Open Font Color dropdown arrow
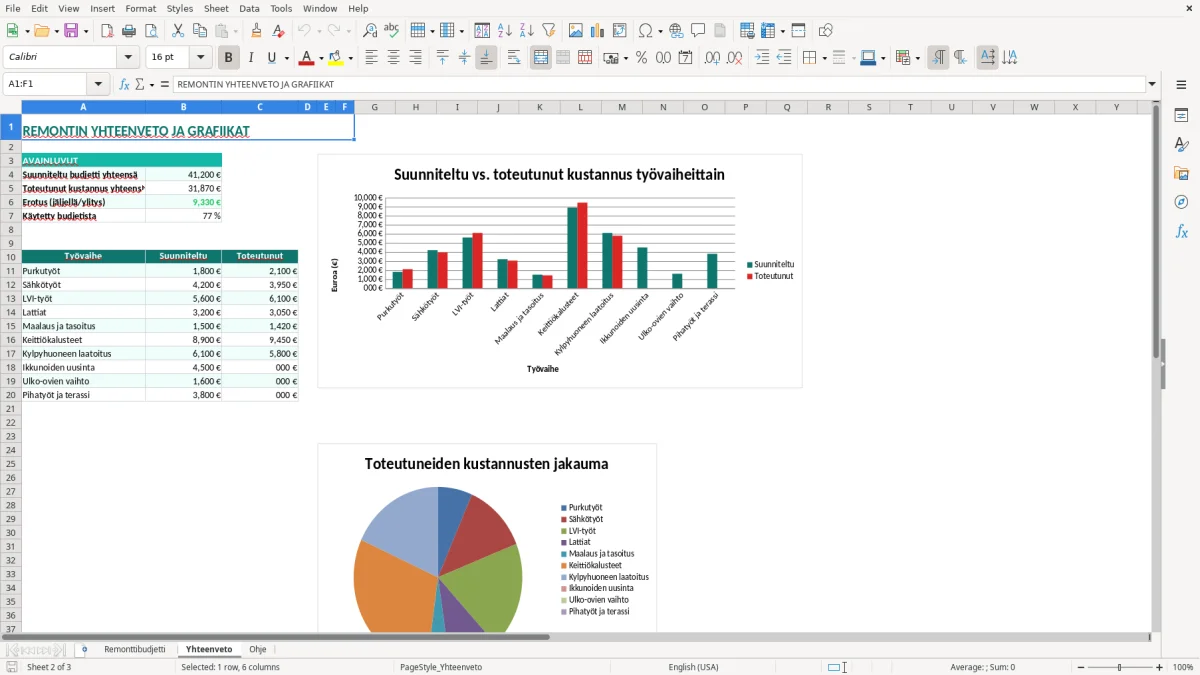This screenshot has width=1200, height=675. [321, 58]
